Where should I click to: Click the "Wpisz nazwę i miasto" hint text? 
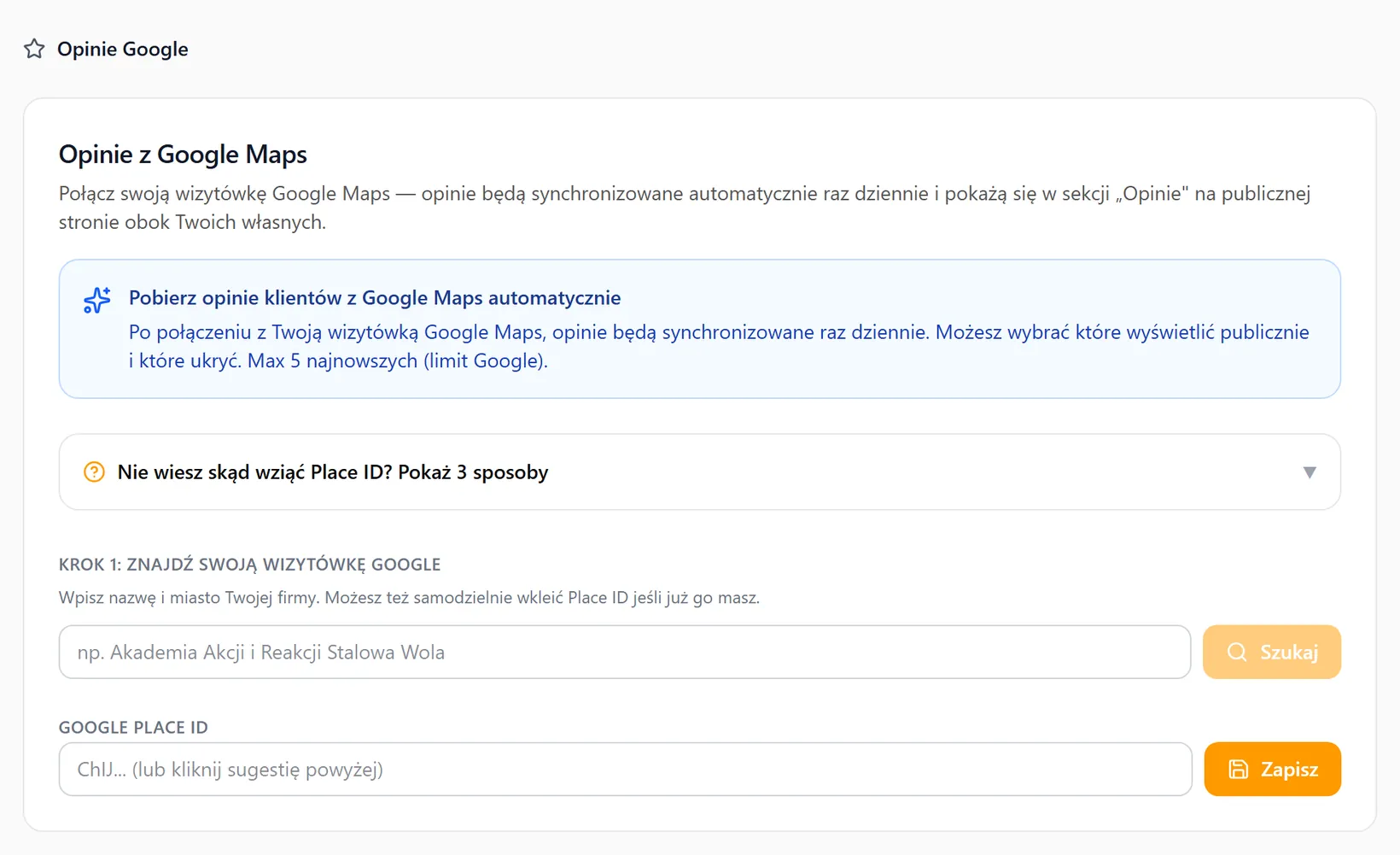click(409, 598)
